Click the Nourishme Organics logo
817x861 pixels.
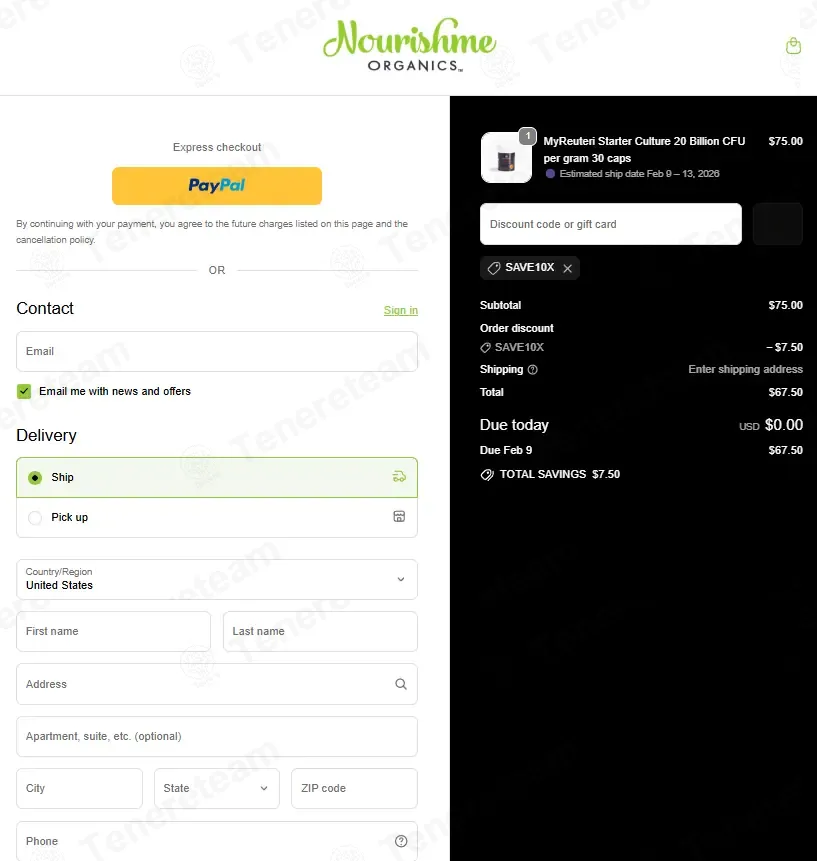[x=410, y=46]
